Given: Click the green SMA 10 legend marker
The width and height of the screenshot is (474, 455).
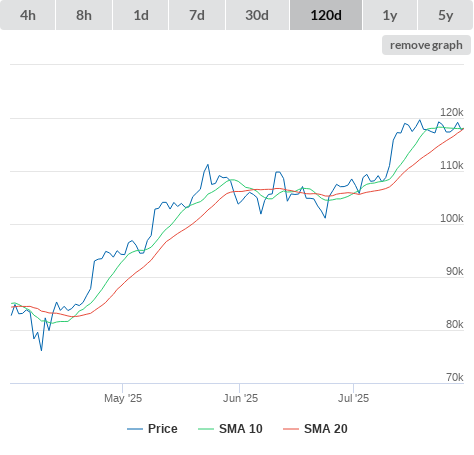Looking at the screenshot, I should point(206,429).
